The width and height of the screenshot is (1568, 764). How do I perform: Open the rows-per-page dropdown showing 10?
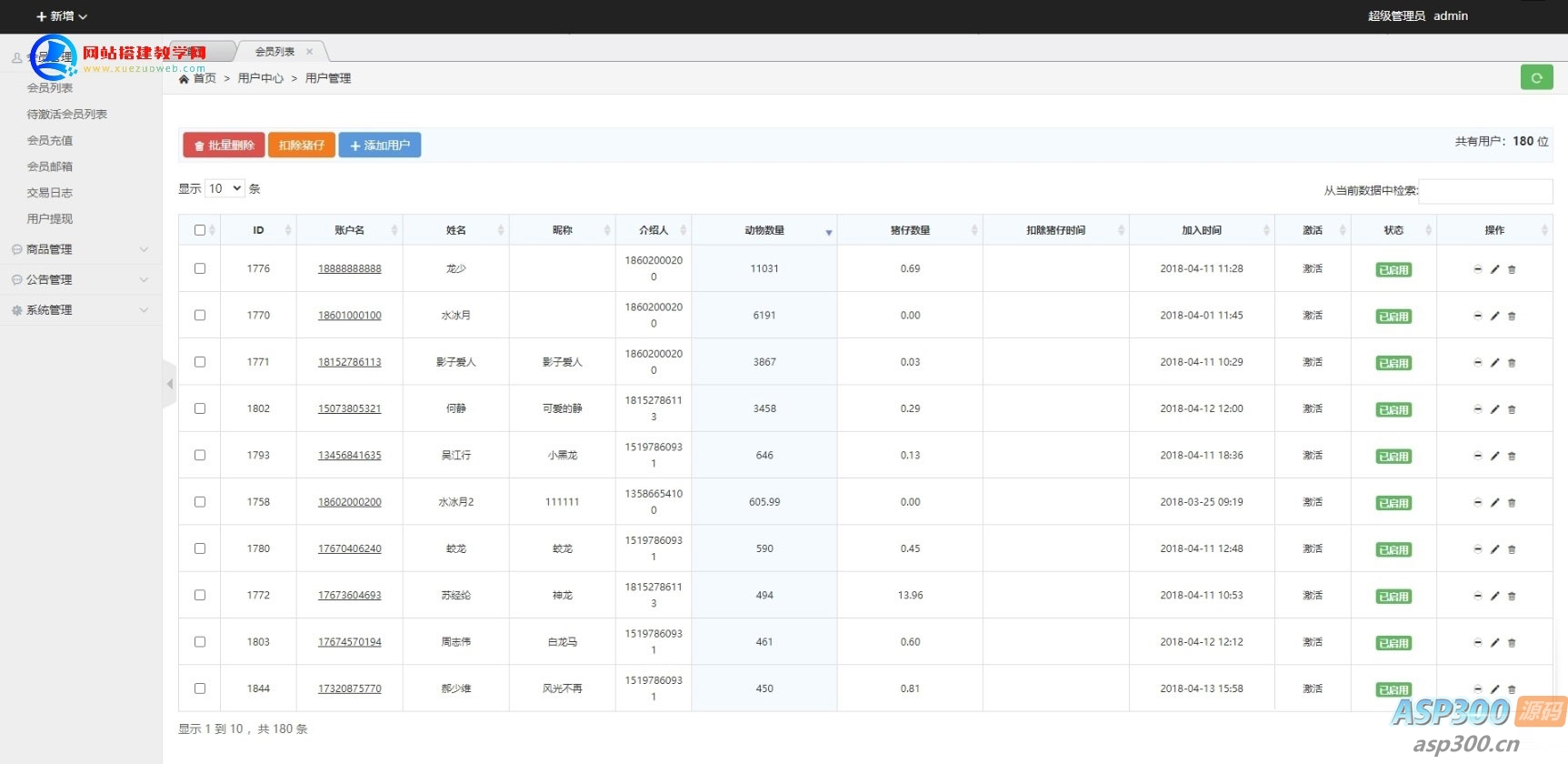coord(225,188)
